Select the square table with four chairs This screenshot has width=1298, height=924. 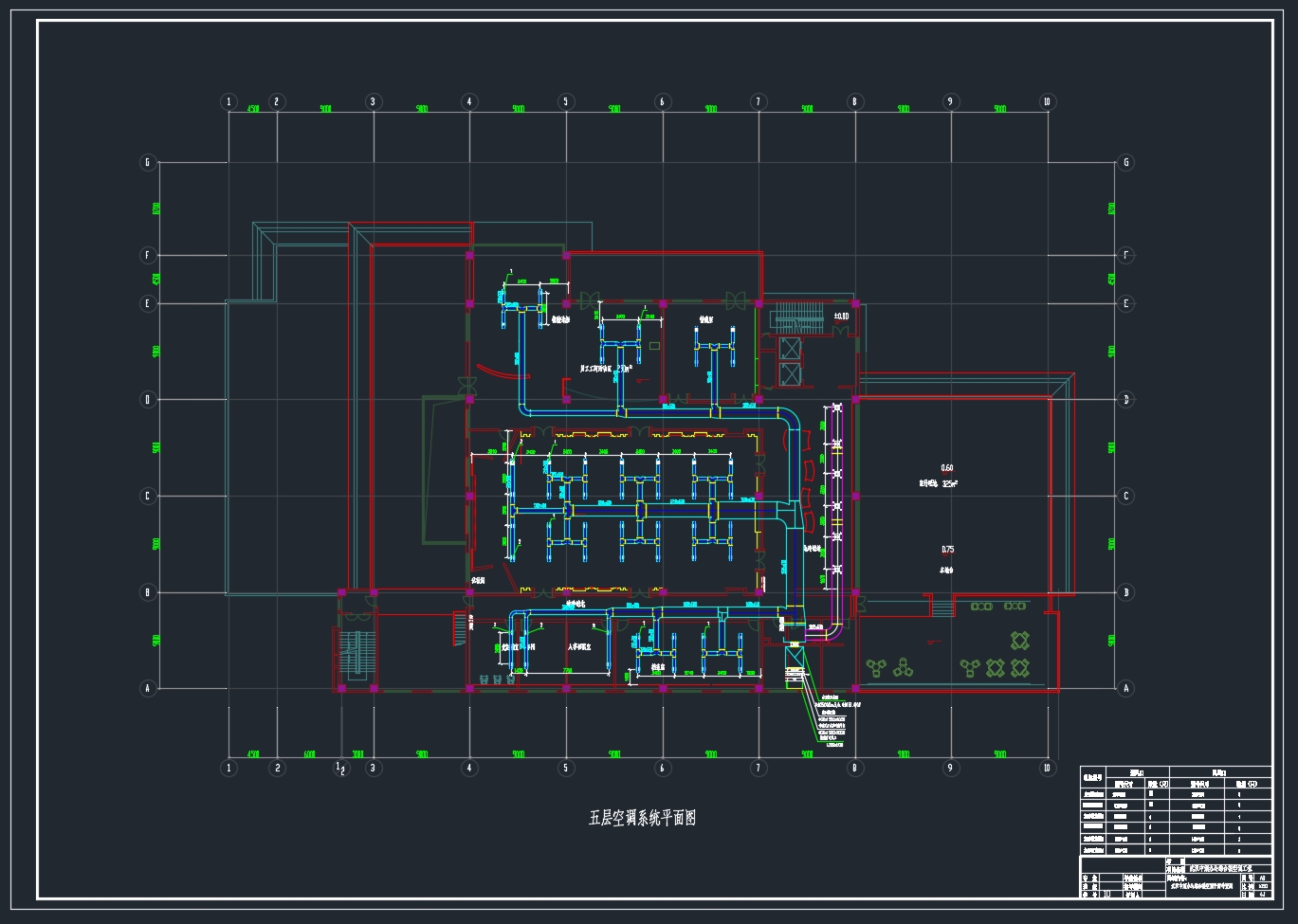point(1019,639)
